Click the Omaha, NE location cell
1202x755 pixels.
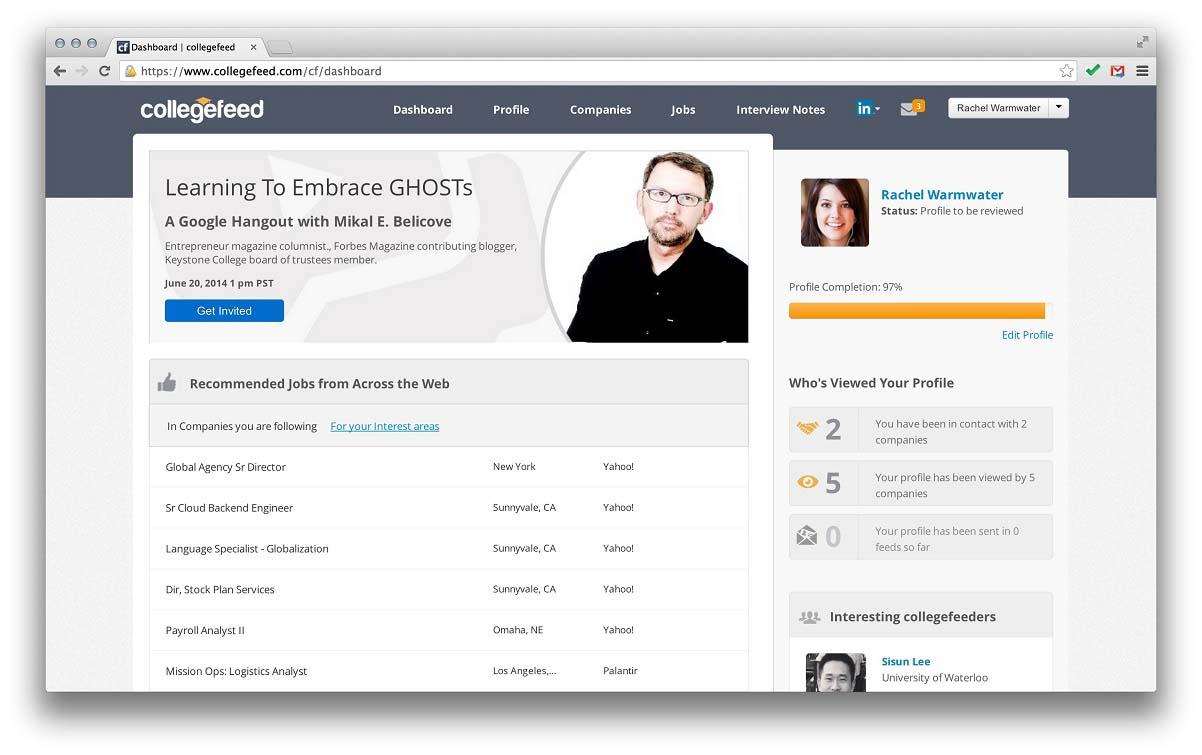pos(518,630)
